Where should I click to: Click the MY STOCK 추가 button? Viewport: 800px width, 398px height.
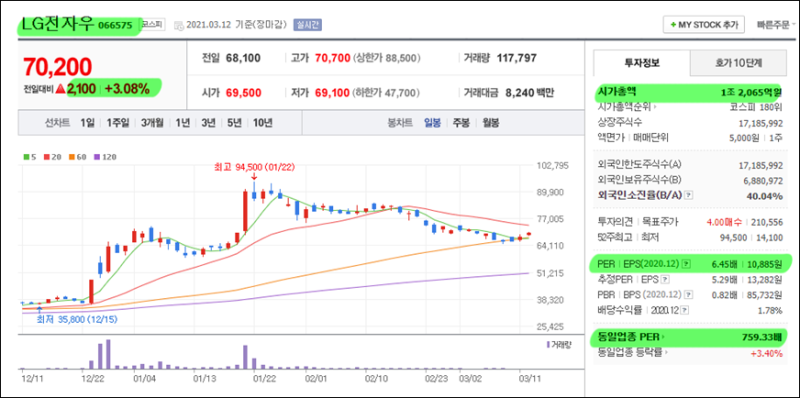pos(704,24)
